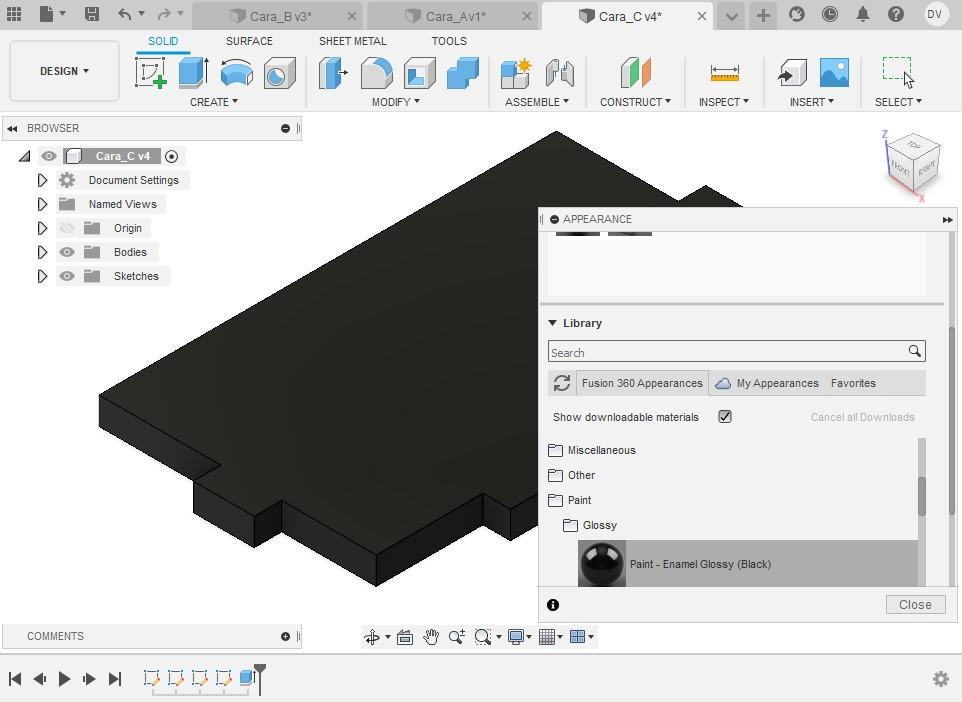Viewport: 962px width, 702px height.
Task: Toggle visibility of the Cara_C v4 component
Action: (x=48, y=156)
